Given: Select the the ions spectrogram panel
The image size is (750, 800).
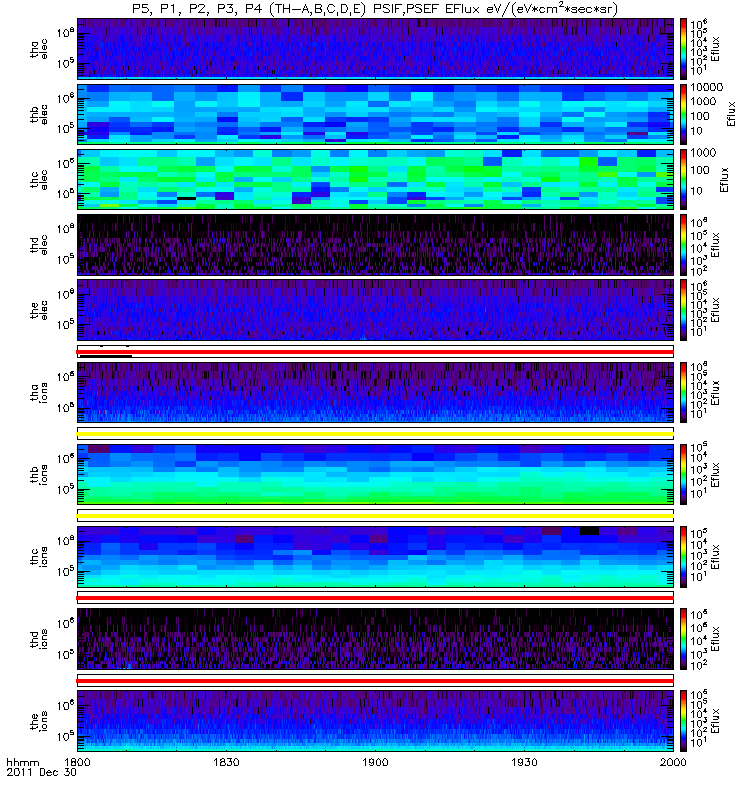Looking at the screenshot, I should tap(375, 721).
